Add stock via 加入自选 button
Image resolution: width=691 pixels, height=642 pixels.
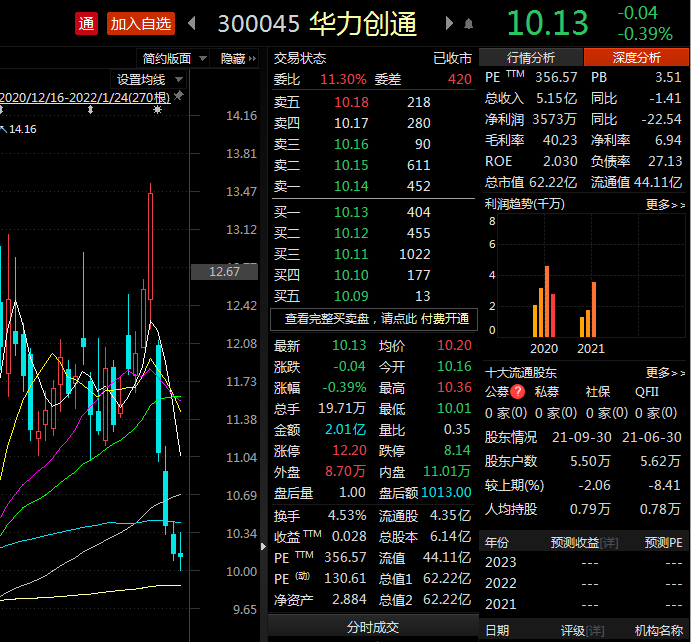click(x=141, y=23)
